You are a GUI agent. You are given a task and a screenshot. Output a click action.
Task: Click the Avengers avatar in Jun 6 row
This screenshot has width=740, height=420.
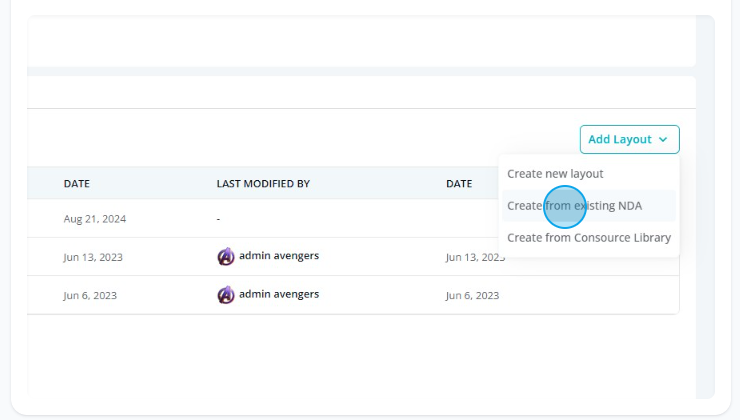click(x=226, y=295)
